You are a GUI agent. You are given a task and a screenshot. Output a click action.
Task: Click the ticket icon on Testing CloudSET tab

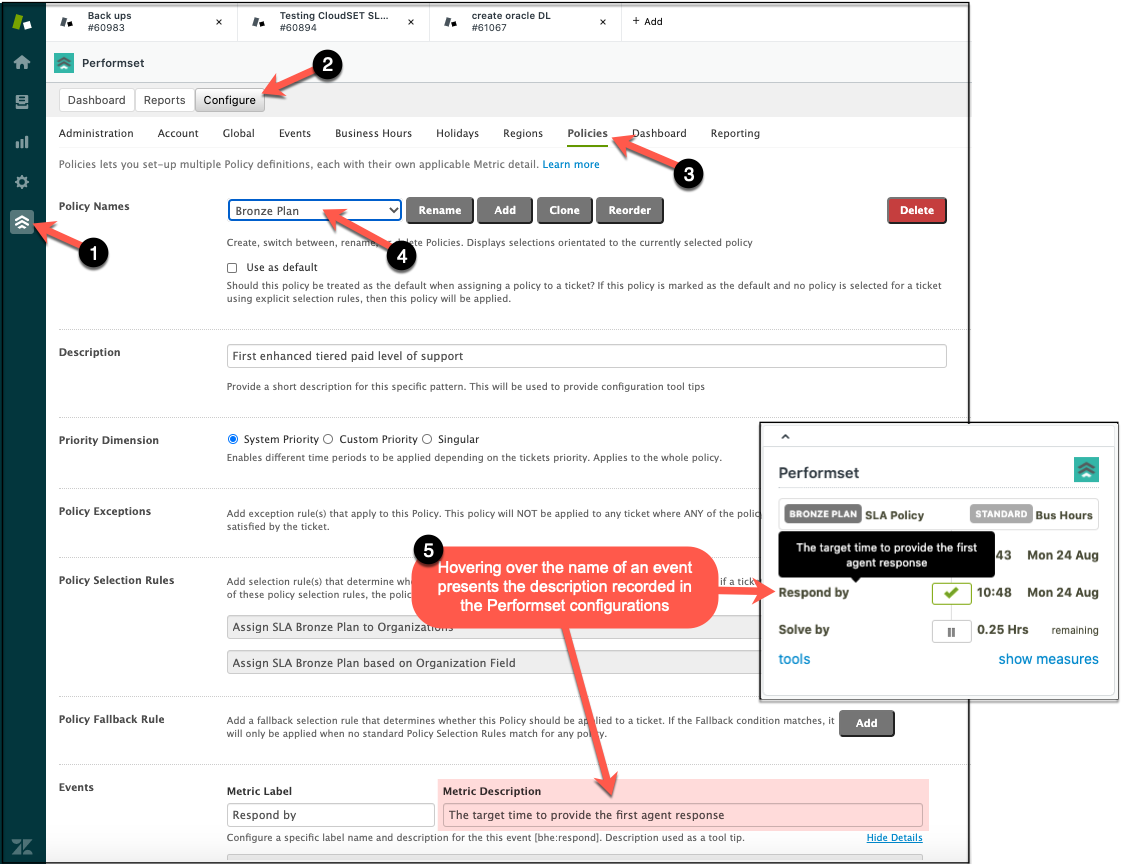259,22
